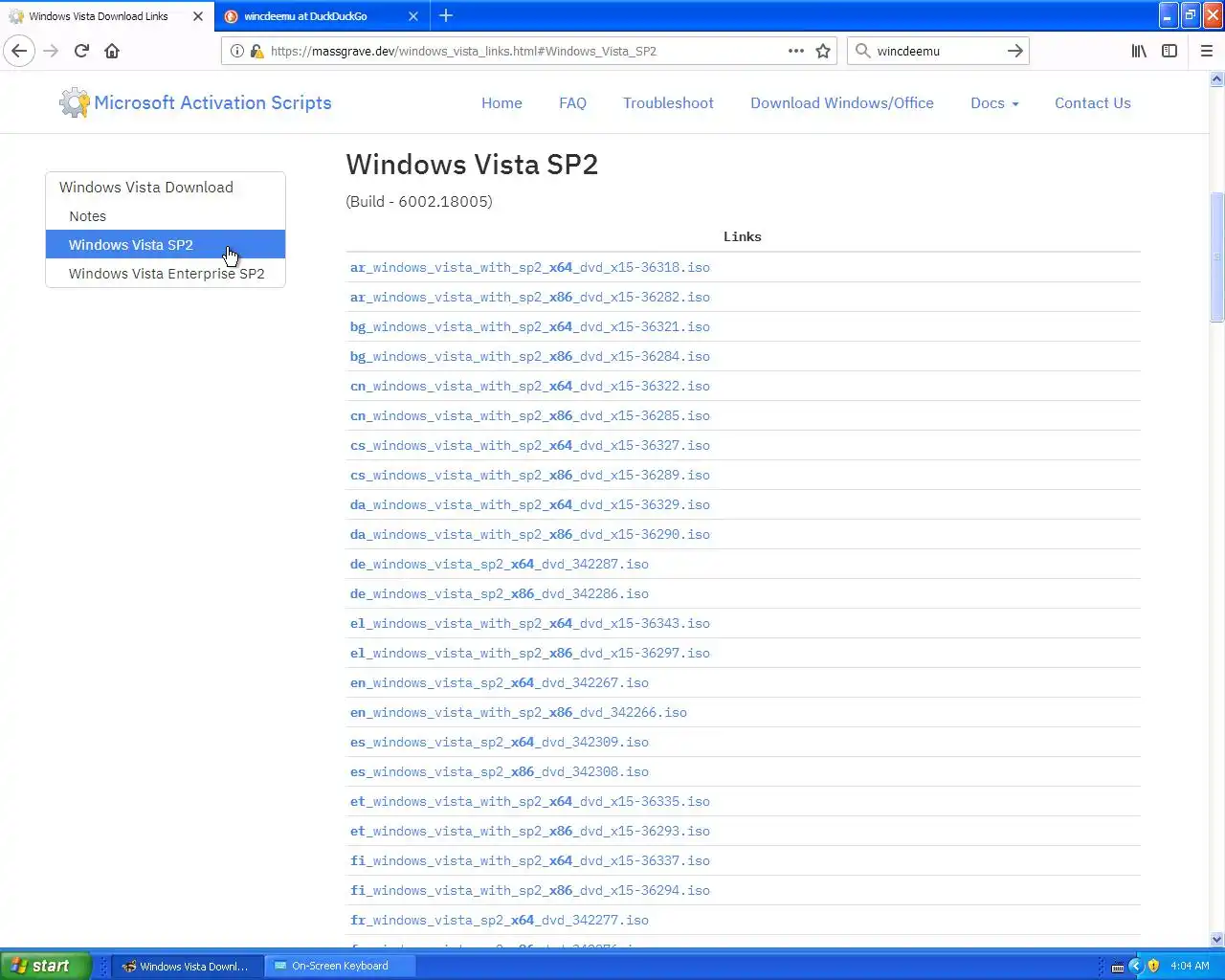Download cs x86 dvd_x15-36289.iso link
The image size is (1225, 980).
tap(530, 475)
